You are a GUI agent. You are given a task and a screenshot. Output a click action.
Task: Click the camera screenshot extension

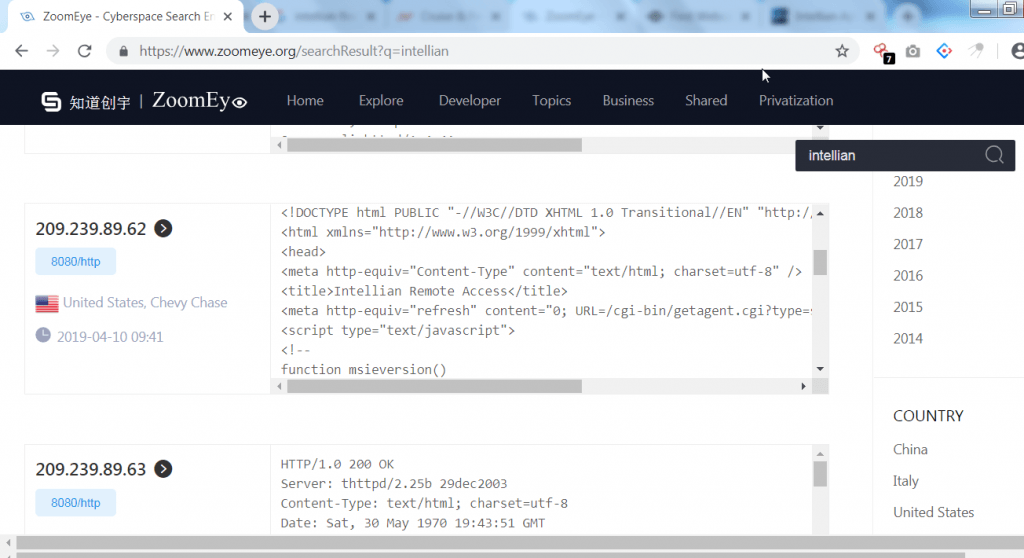coord(913,51)
